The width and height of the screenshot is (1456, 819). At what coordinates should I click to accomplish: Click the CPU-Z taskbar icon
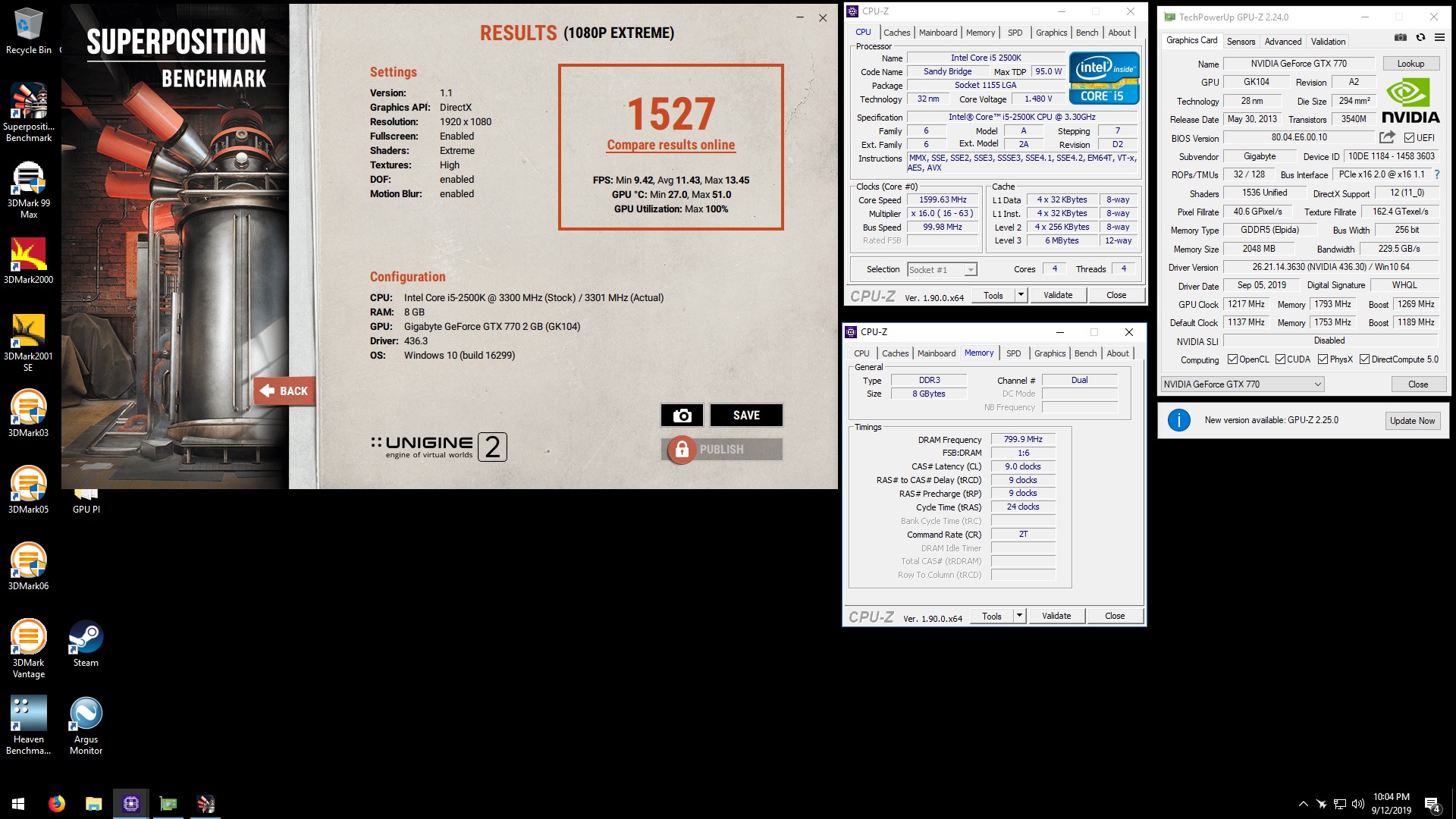pos(131,804)
